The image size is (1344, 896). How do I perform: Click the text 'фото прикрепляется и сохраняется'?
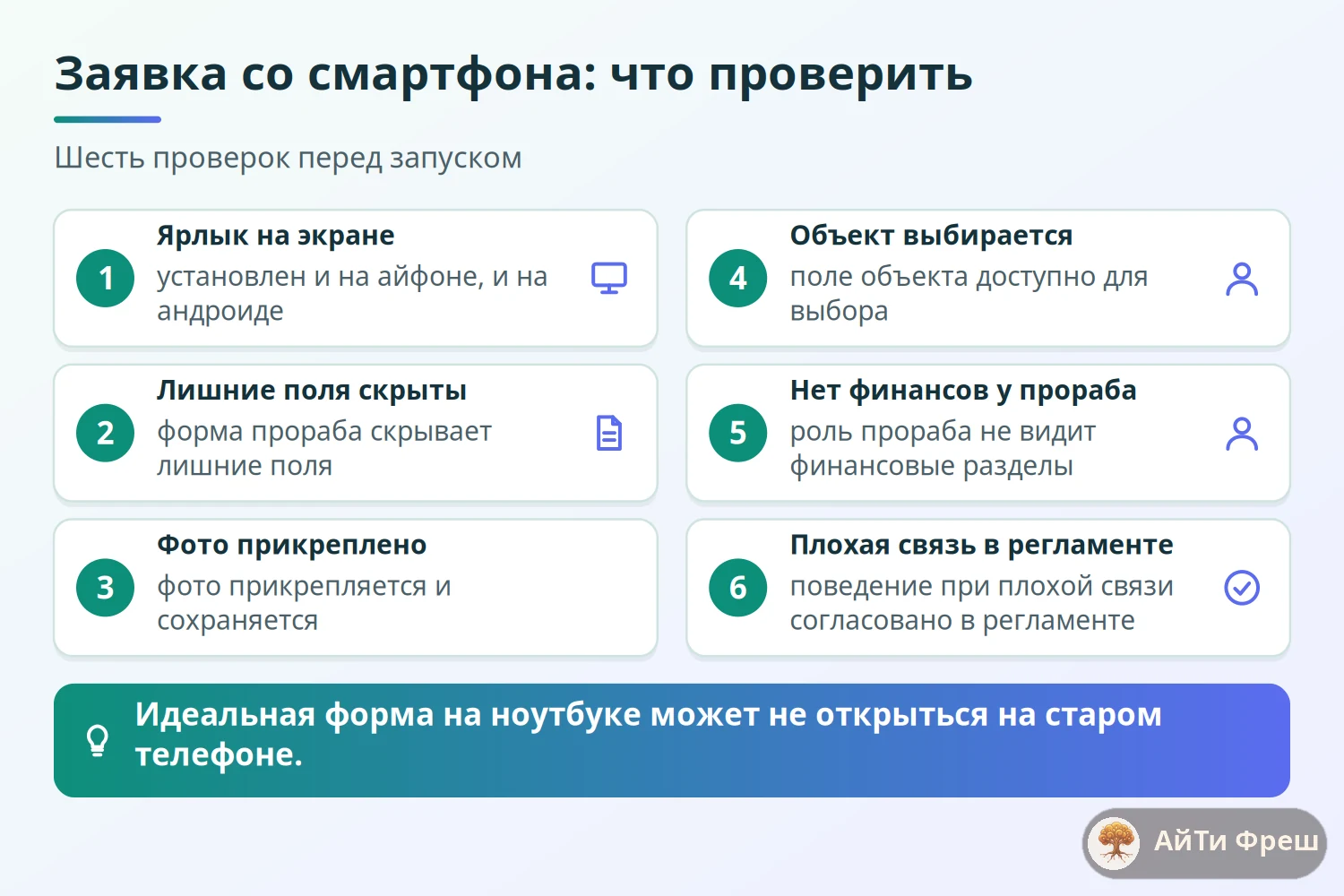tap(304, 603)
